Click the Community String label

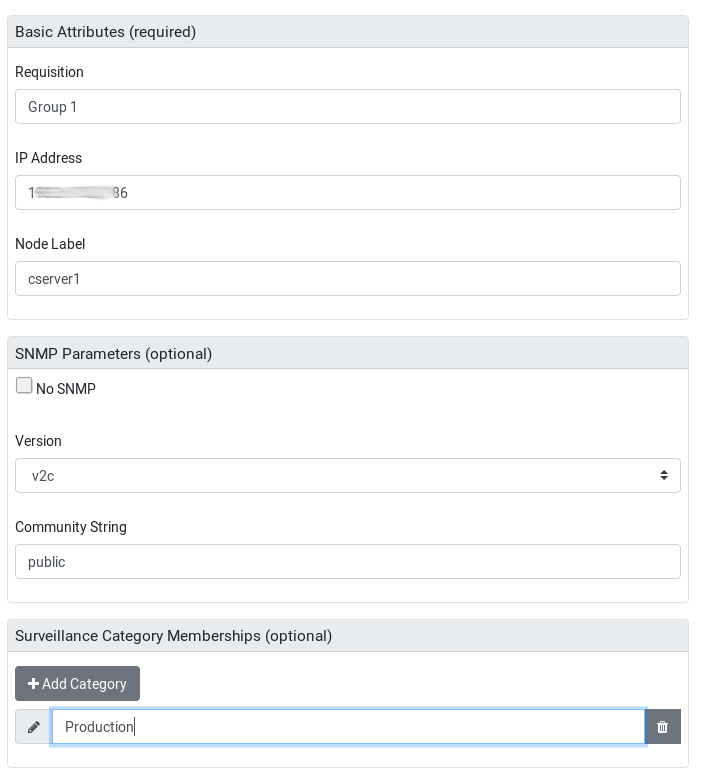(x=71, y=527)
